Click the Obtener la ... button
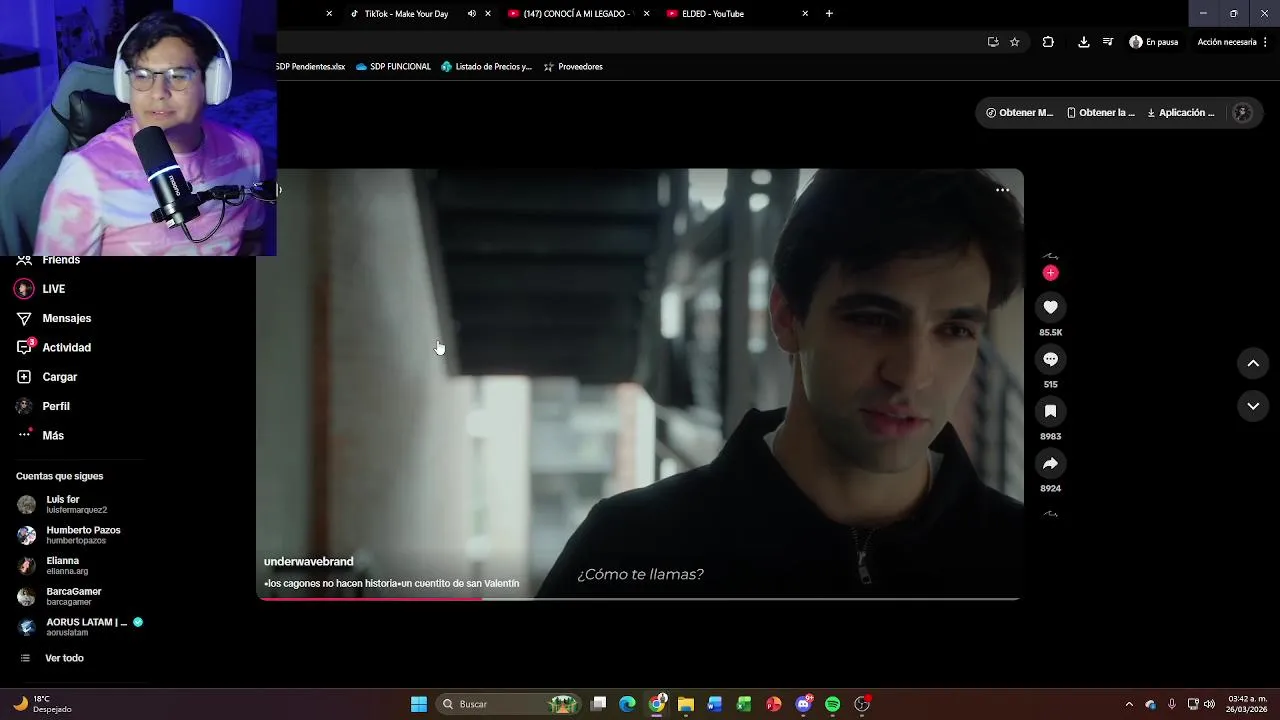Image resolution: width=1280 pixels, height=720 pixels. 1100,113
